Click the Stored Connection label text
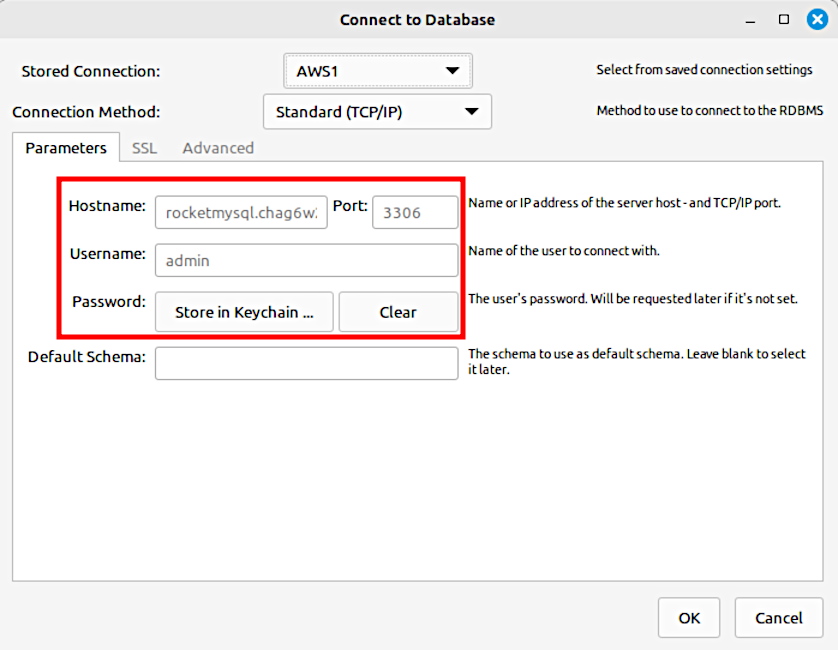Viewport: 838px width, 650px height. pos(91,72)
